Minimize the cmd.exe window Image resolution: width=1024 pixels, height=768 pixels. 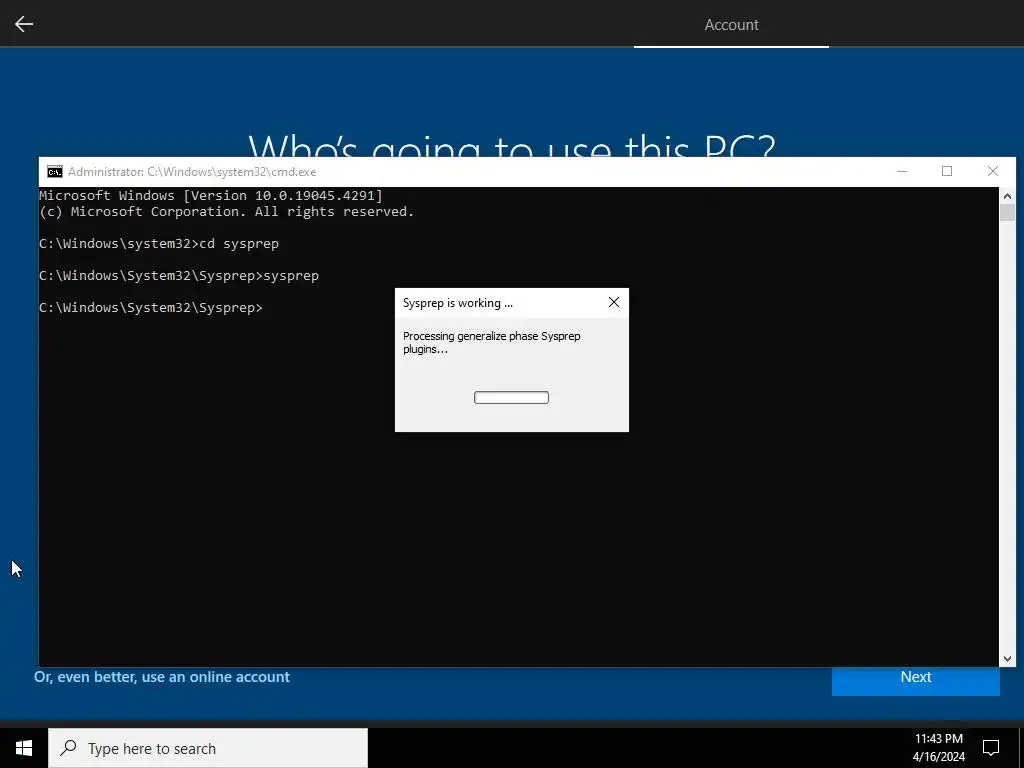click(x=902, y=171)
